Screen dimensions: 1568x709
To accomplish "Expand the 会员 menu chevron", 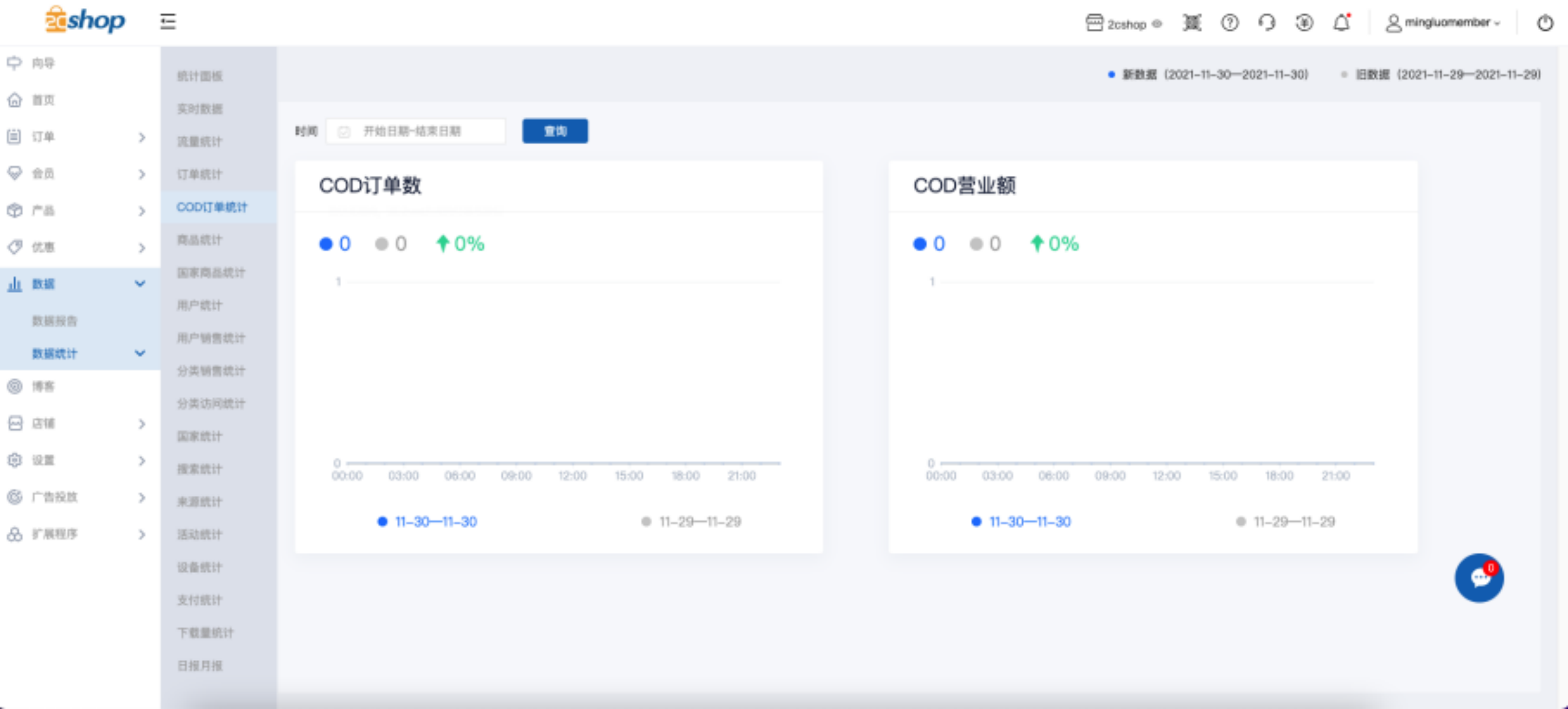I will (141, 174).
